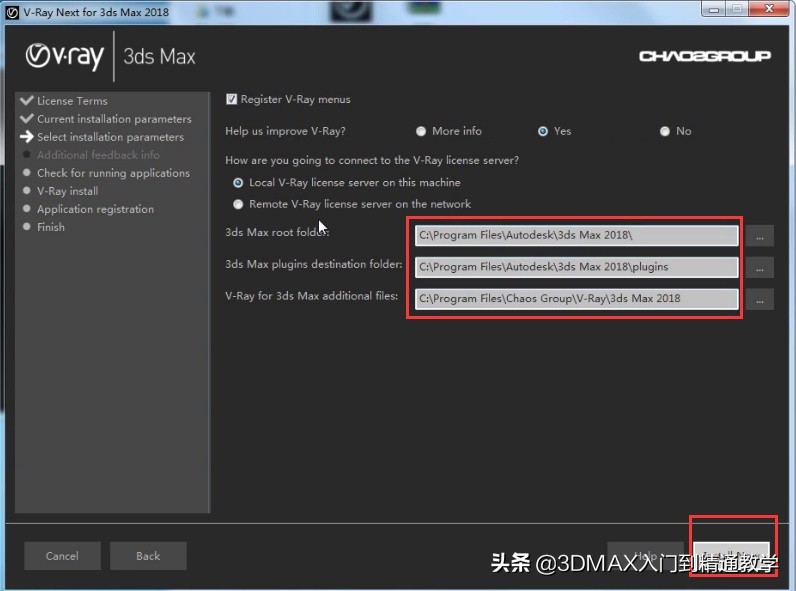Screen dimensions: 796x591
Task: Click the Chaos Group logo
Action: (x=705, y=56)
